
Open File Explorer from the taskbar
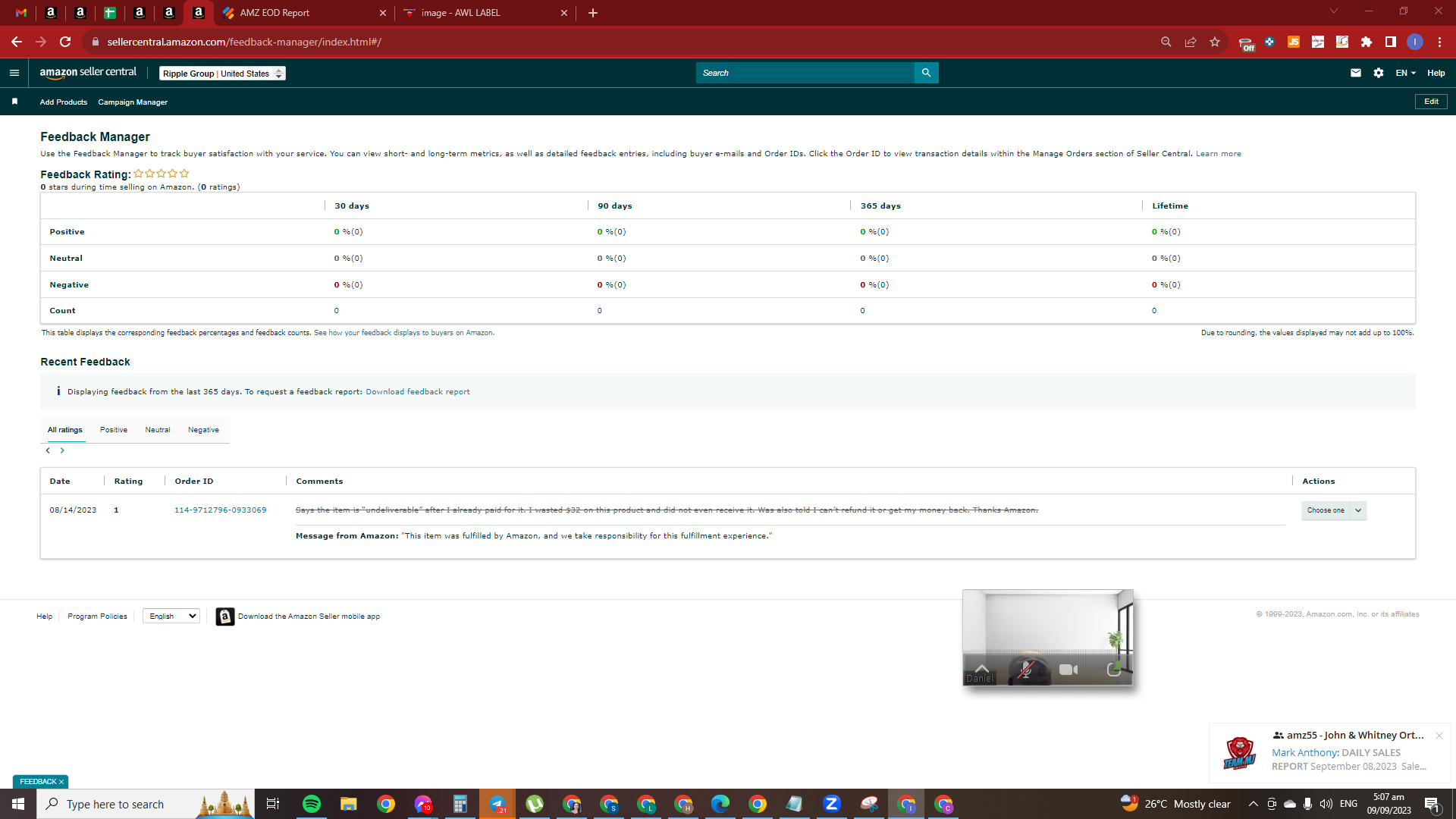[348, 804]
